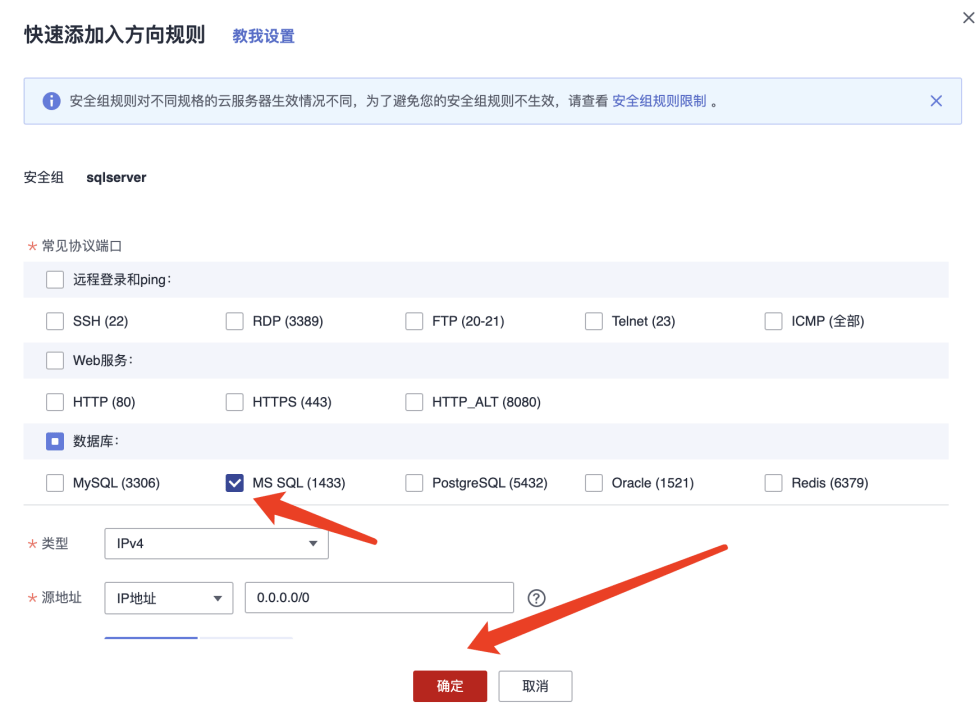
Task: Expand the IP地址 source type dropdown
Action: (168, 598)
